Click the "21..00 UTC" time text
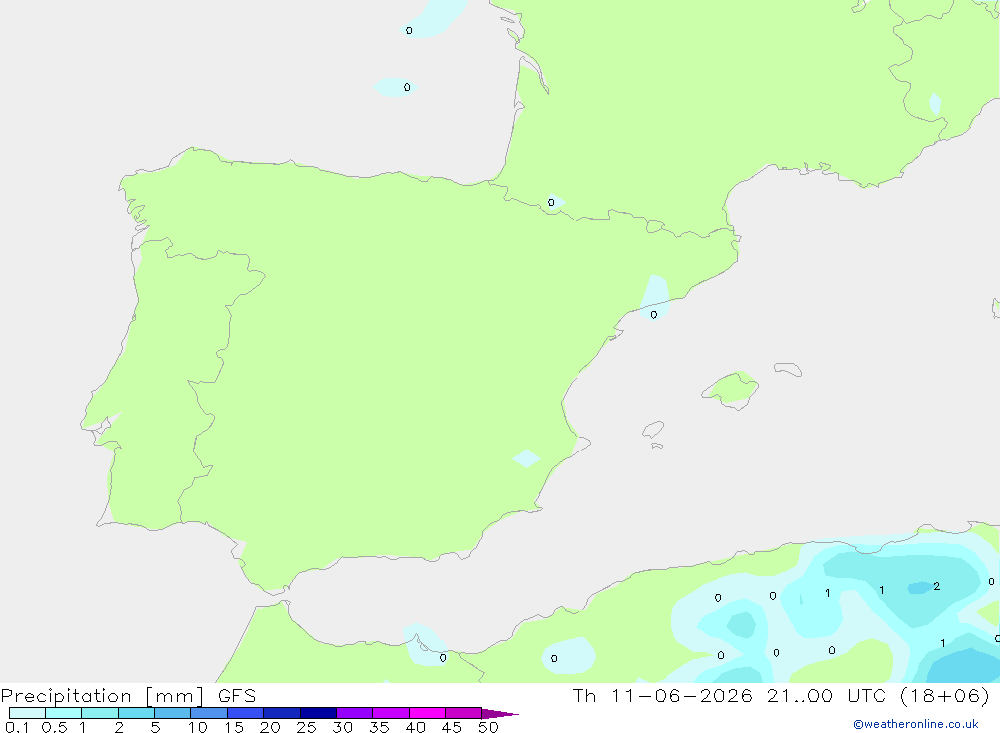This screenshot has height=733, width=1000. 827,695
